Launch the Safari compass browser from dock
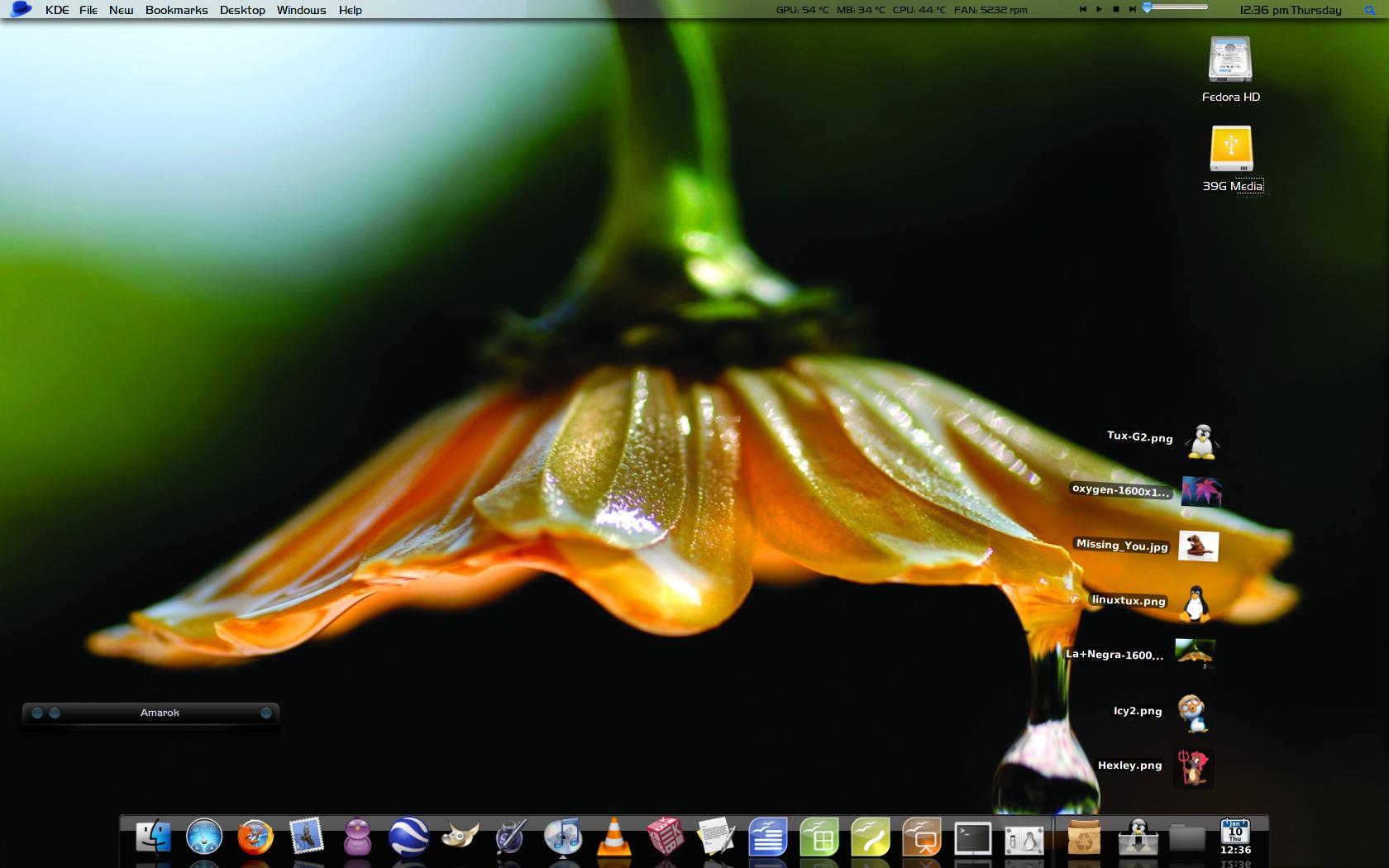 (204, 837)
